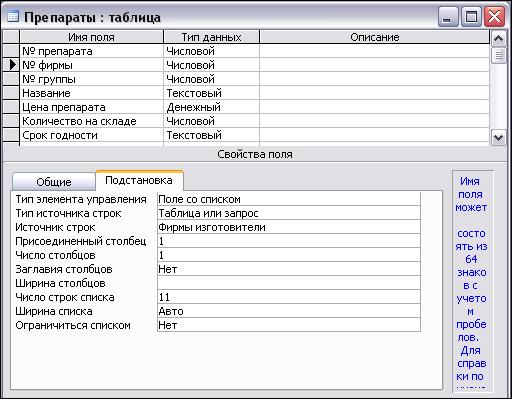Viewport: 512px width, 399px height.
Task: Select row selector for № группы
Action: click(11, 79)
